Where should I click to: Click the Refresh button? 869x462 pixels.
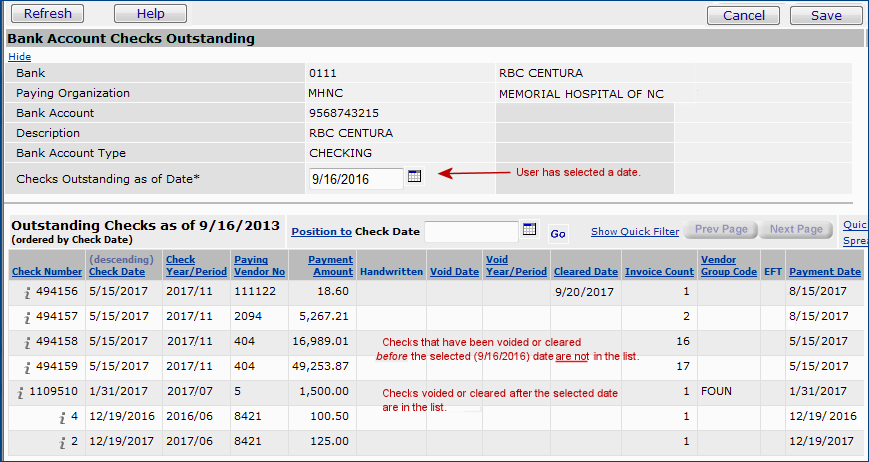[46, 14]
